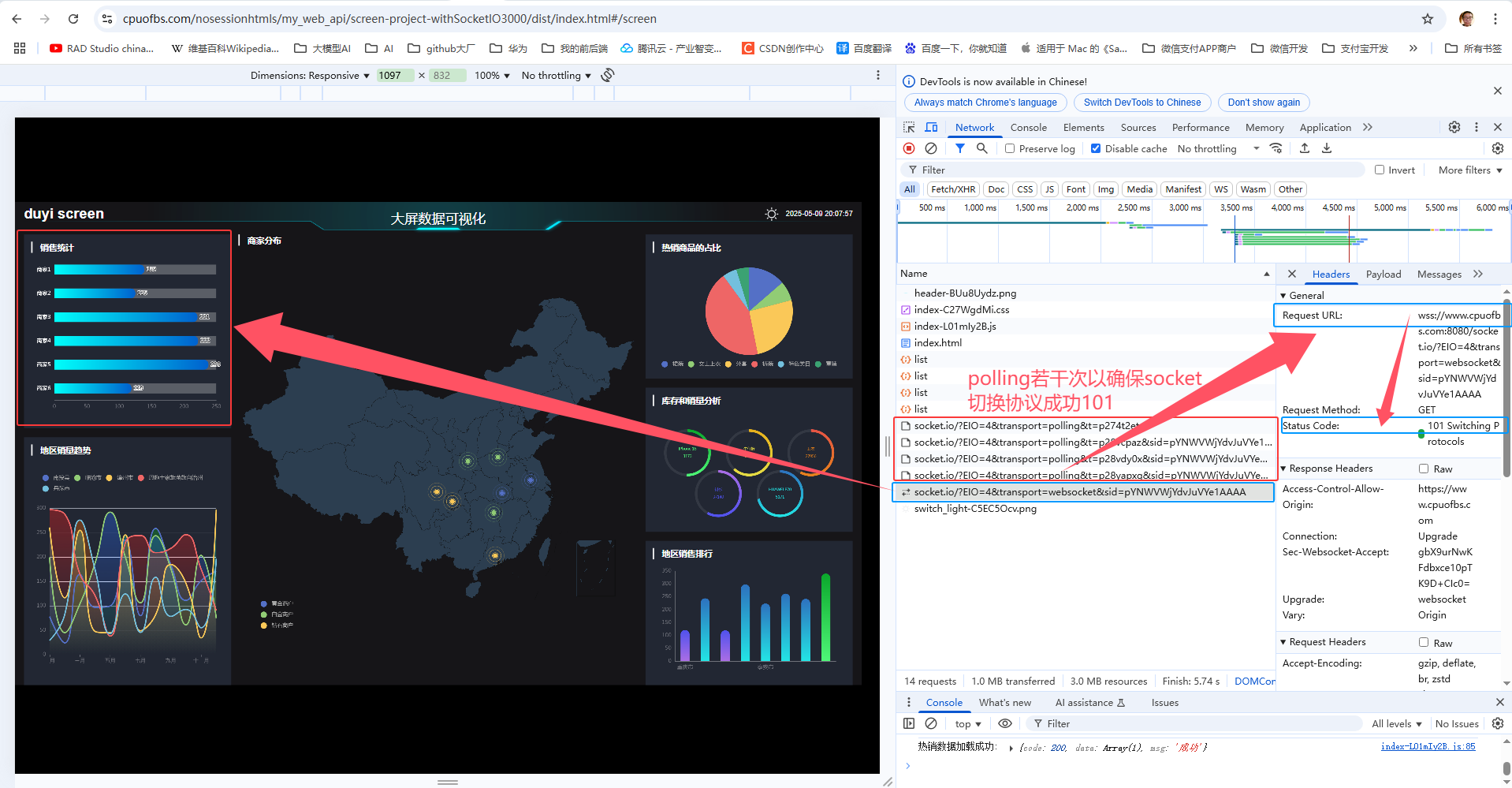Image resolution: width=1512 pixels, height=788 pixels.
Task: Open network search magnifier icon
Action: (x=981, y=148)
